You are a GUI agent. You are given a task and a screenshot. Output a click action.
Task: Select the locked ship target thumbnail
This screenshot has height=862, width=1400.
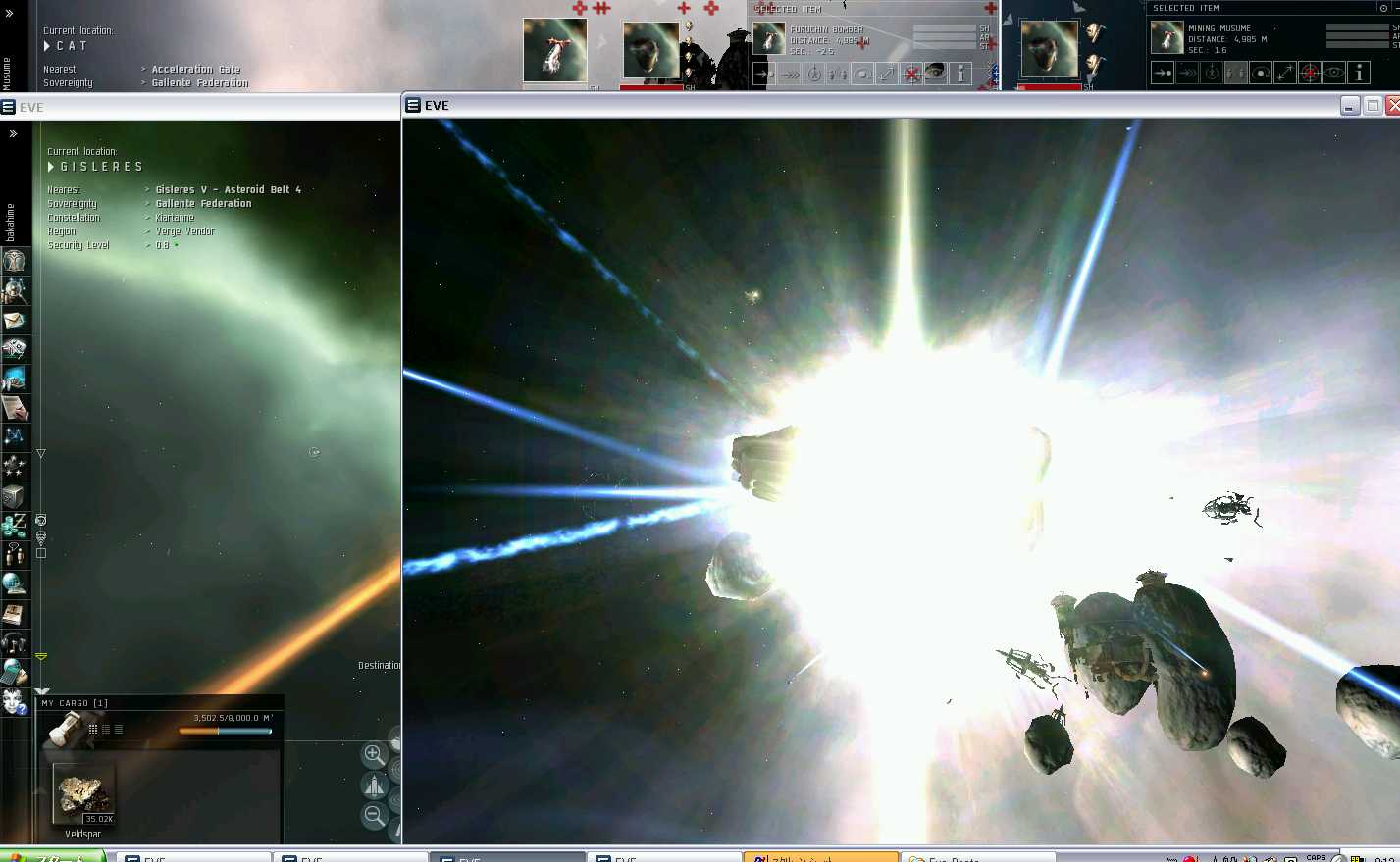tap(555, 51)
